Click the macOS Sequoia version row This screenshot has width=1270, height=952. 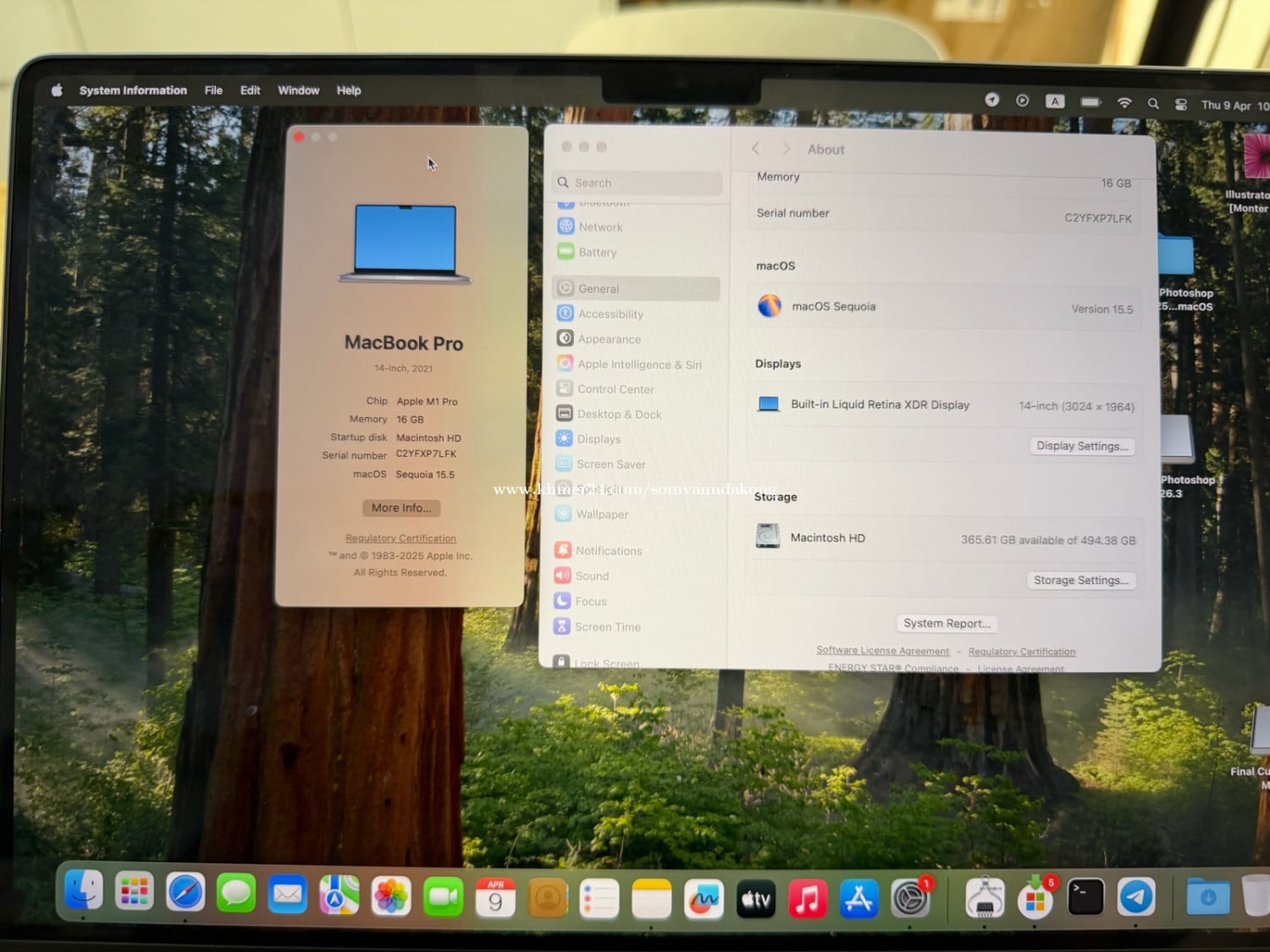(944, 307)
